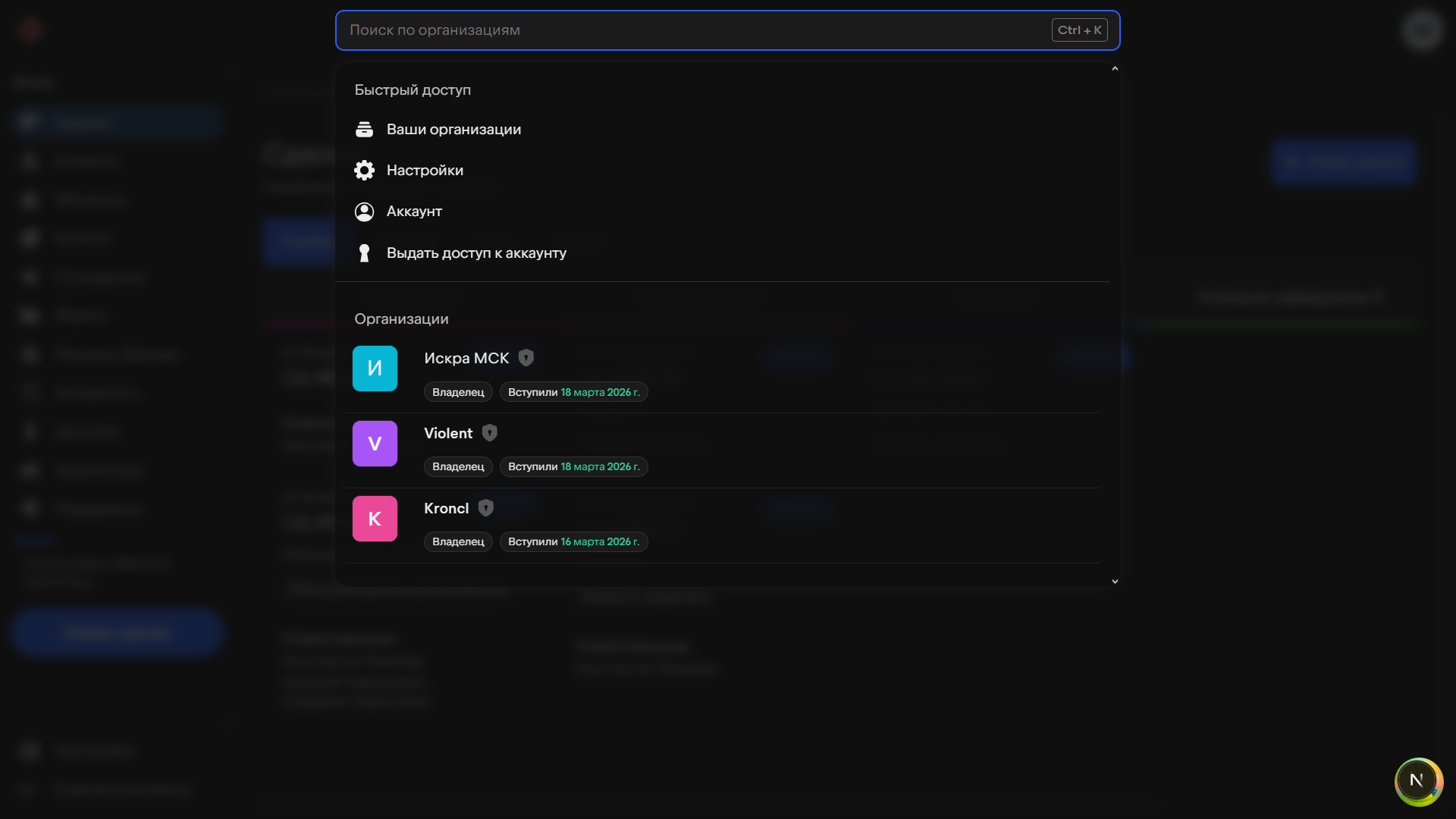Open the Искра МСК organization
The height and width of the screenshot is (819, 1456).
coord(466,359)
